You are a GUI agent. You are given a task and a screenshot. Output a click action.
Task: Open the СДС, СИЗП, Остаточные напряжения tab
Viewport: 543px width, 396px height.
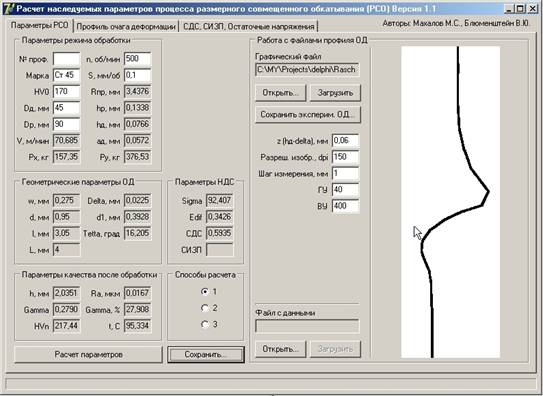click(x=249, y=27)
